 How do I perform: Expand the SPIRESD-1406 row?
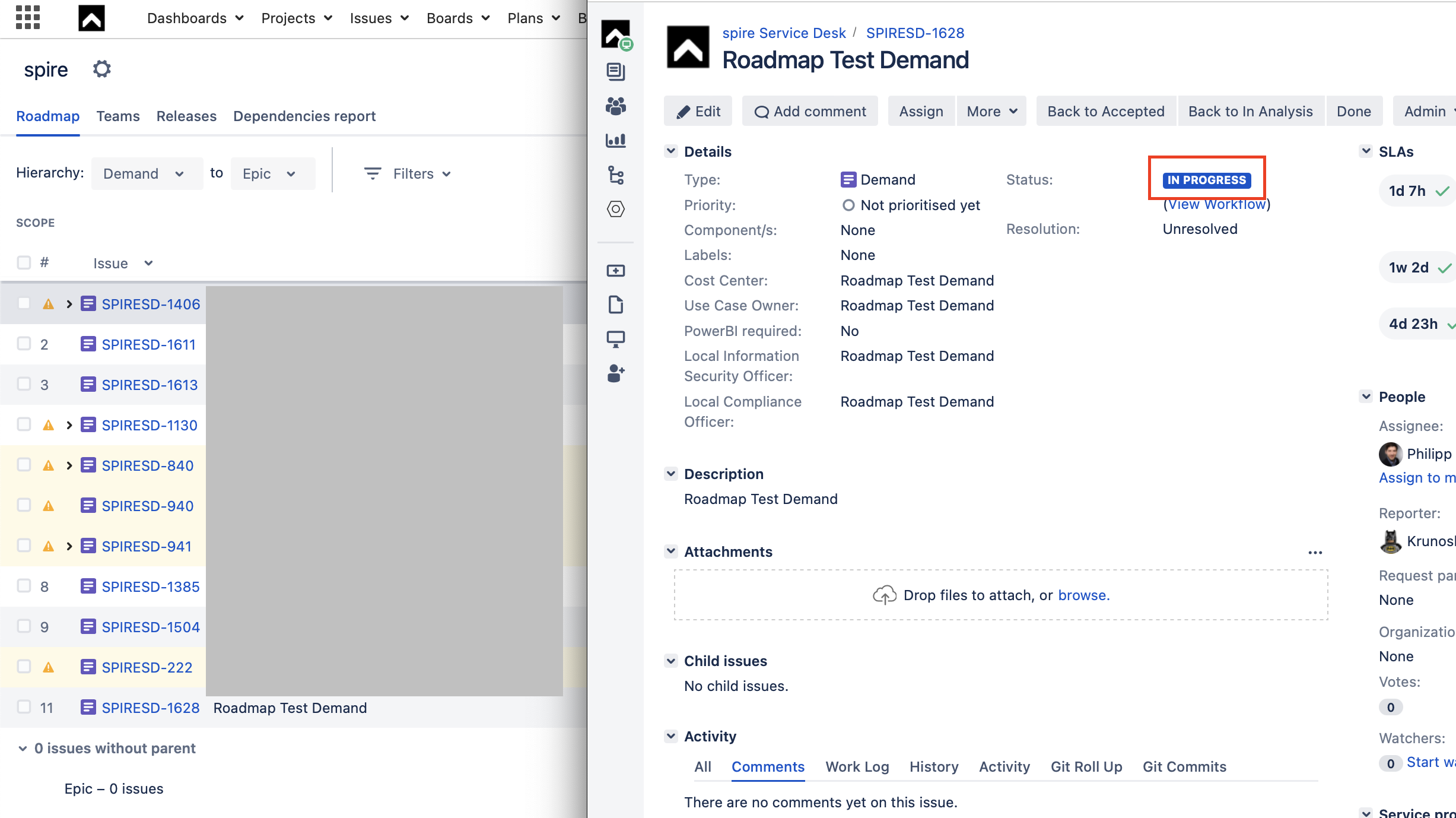(69, 304)
